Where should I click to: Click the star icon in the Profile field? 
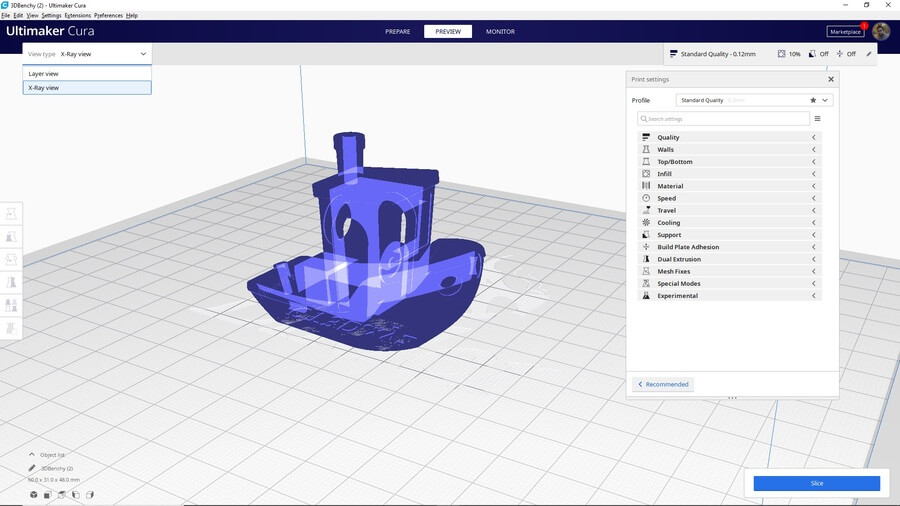(813, 100)
